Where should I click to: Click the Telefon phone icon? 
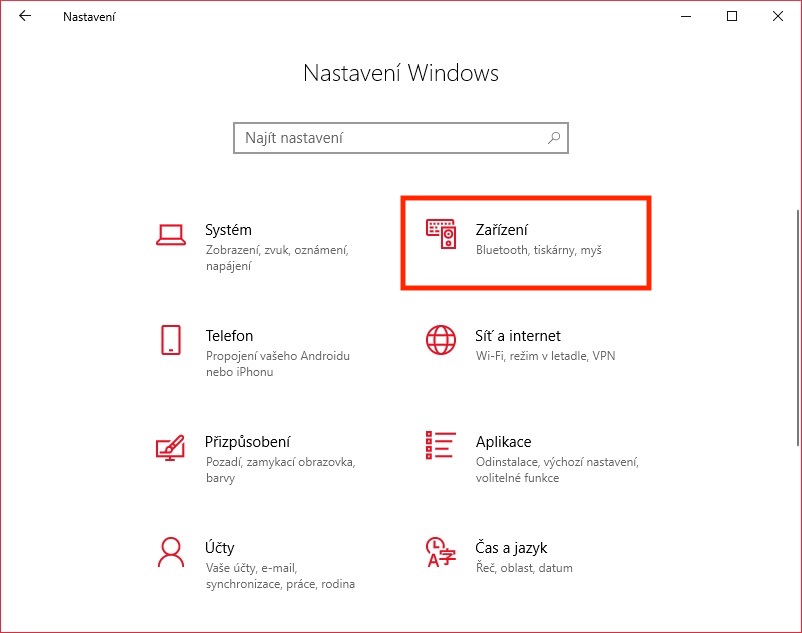pos(171,340)
